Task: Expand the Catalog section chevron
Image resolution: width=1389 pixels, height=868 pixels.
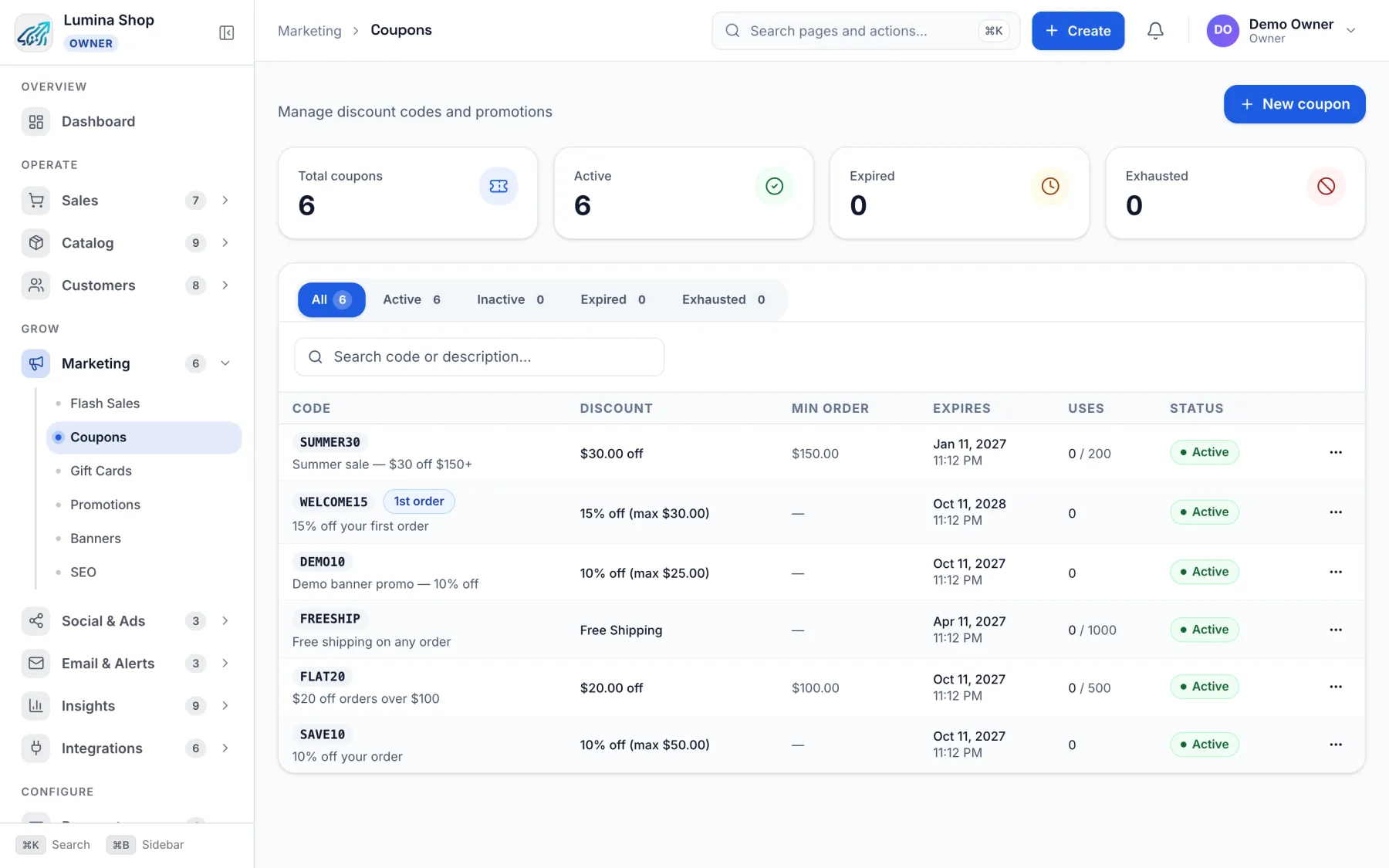Action: (x=225, y=243)
